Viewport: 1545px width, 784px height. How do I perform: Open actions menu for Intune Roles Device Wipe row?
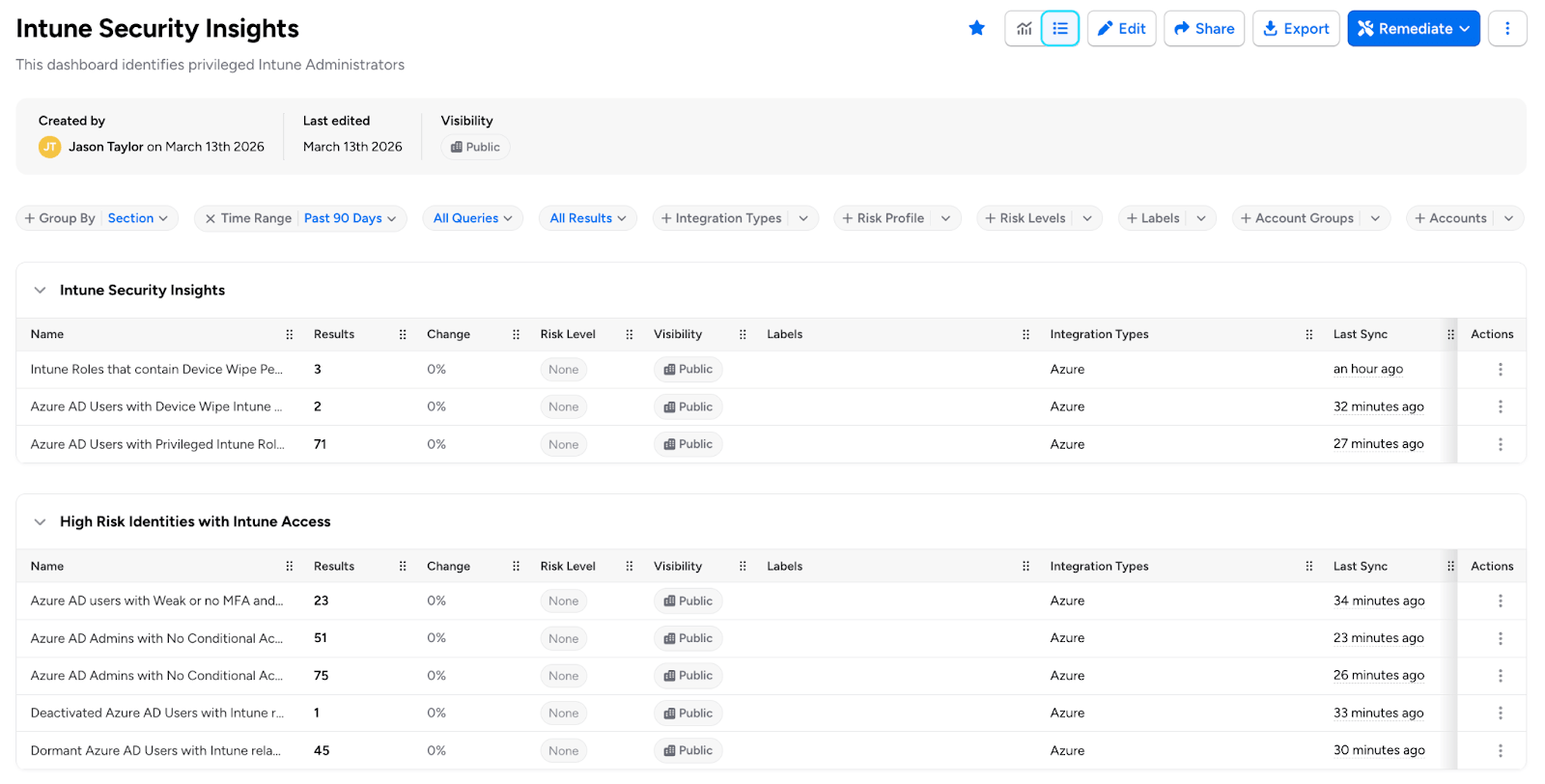[x=1500, y=370]
